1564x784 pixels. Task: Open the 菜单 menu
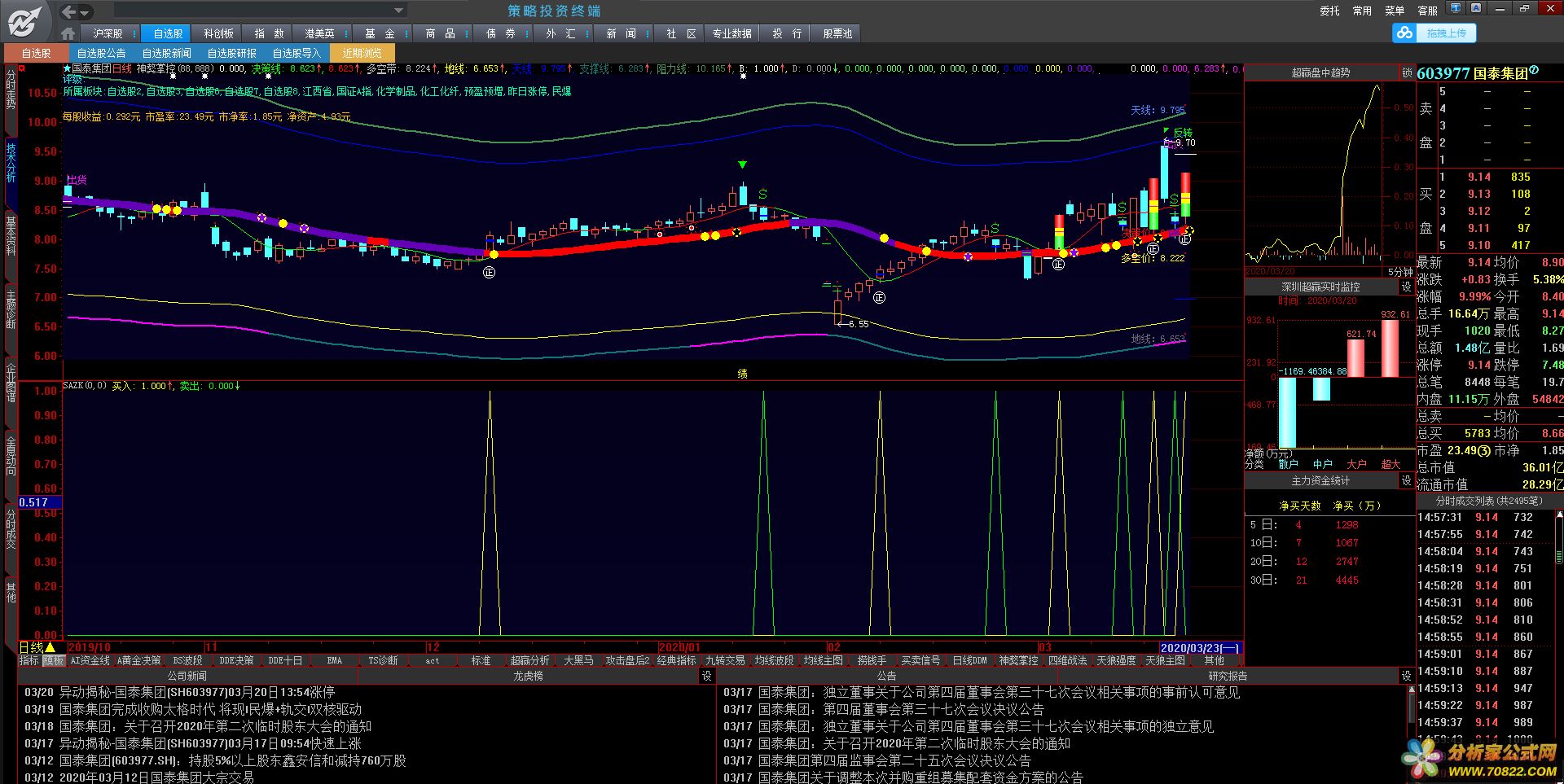point(1395,11)
